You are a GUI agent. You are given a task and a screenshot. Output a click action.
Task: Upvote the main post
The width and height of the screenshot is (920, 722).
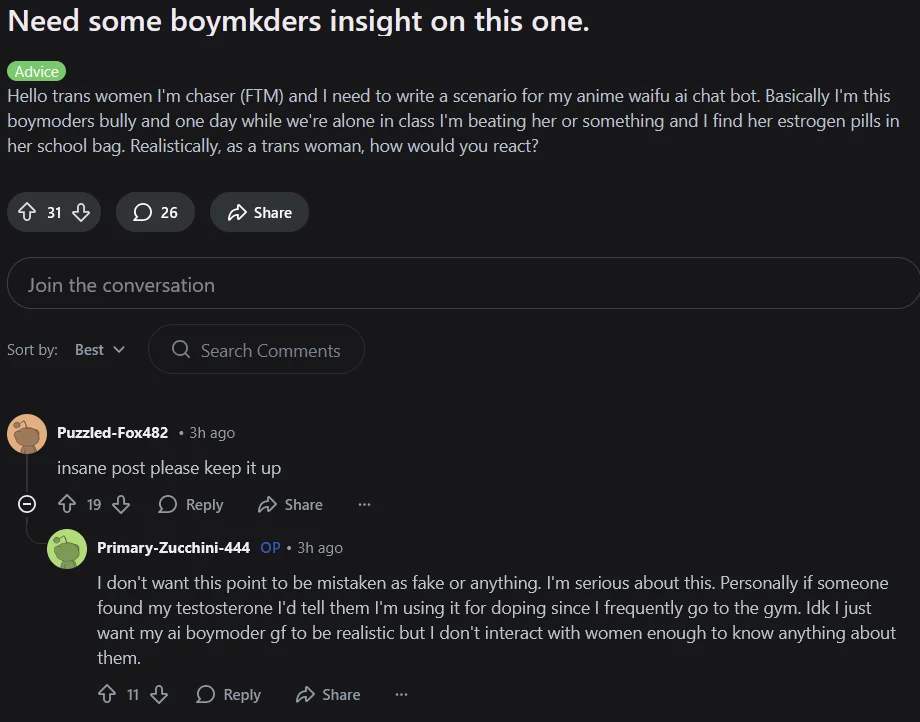click(x=27, y=212)
